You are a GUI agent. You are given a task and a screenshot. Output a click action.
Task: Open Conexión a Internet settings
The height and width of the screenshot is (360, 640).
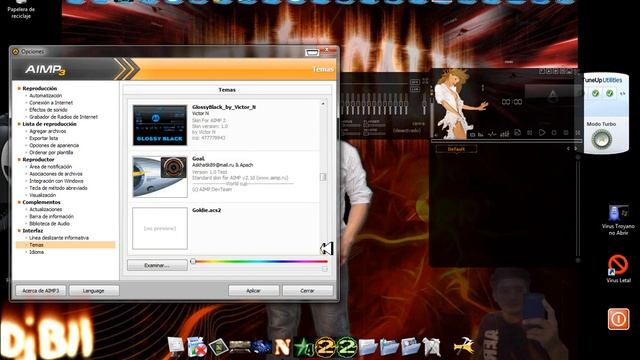[51, 103]
